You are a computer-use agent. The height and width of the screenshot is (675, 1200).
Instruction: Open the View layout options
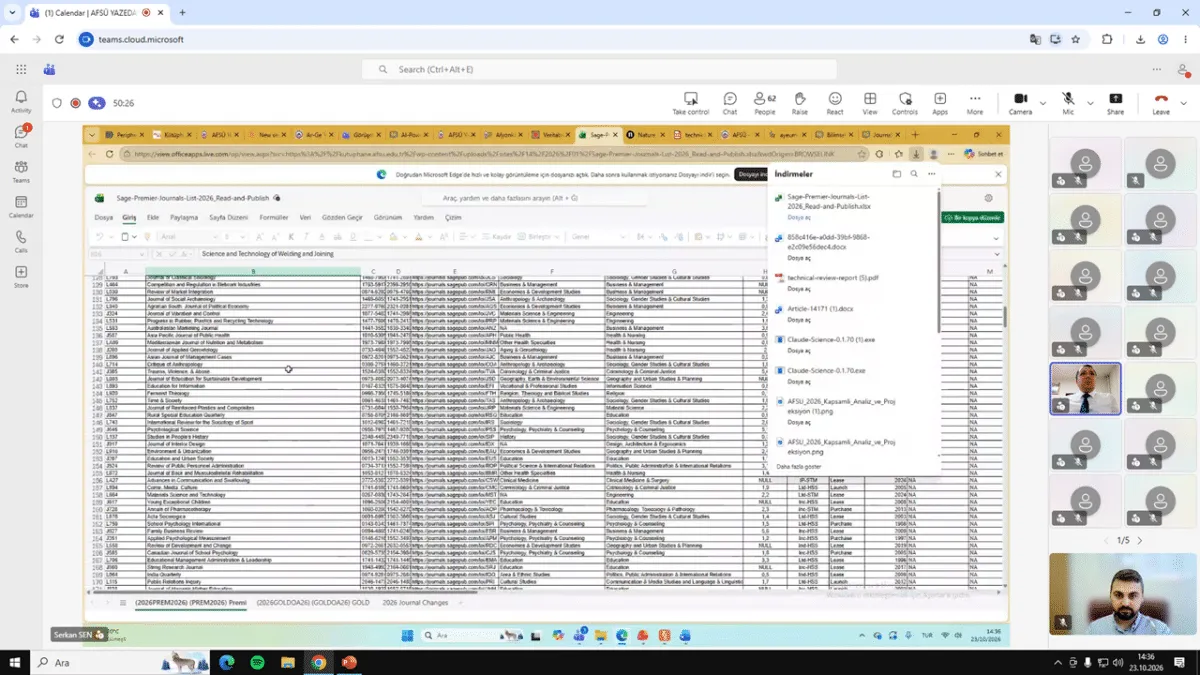pos(870,103)
